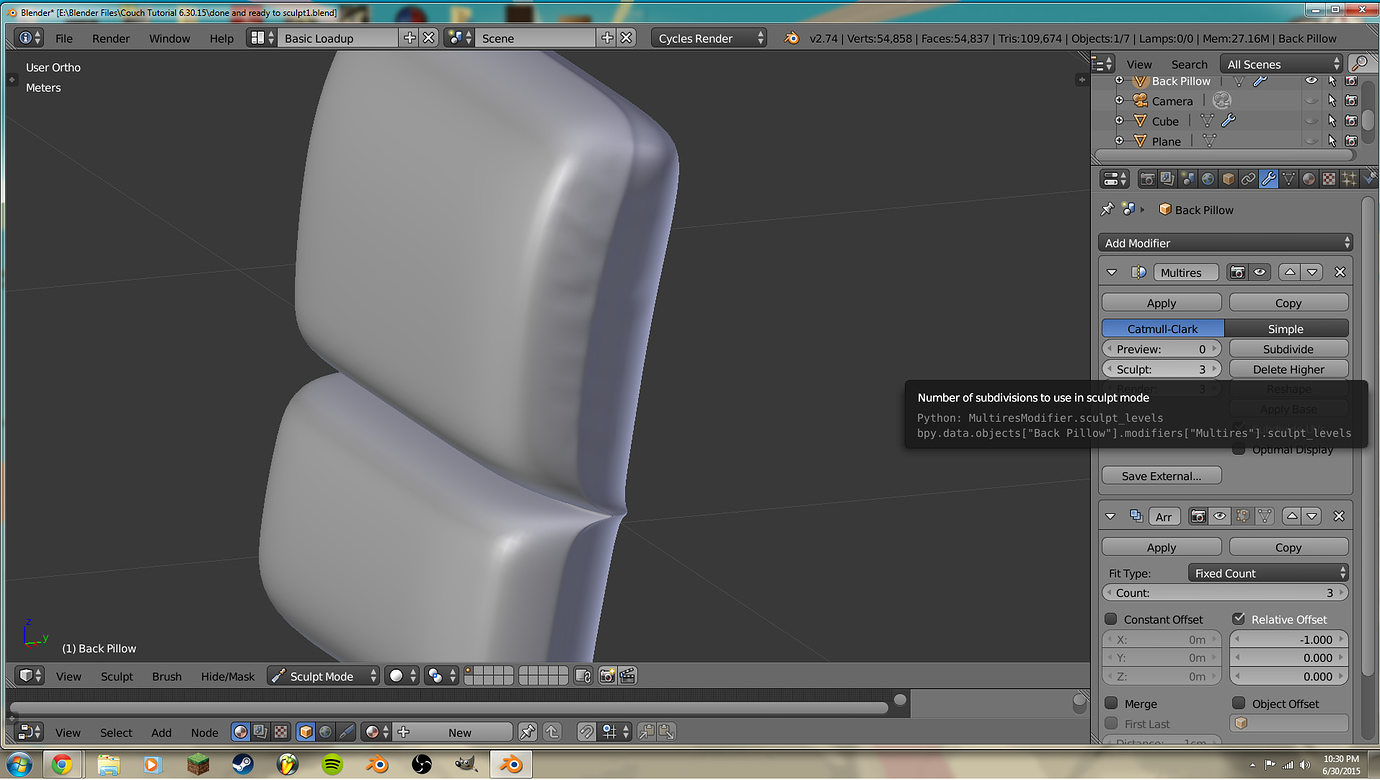This screenshot has height=780, width=1380.
Task: Move the Multires modifier down
Action: click(1312, 272)
